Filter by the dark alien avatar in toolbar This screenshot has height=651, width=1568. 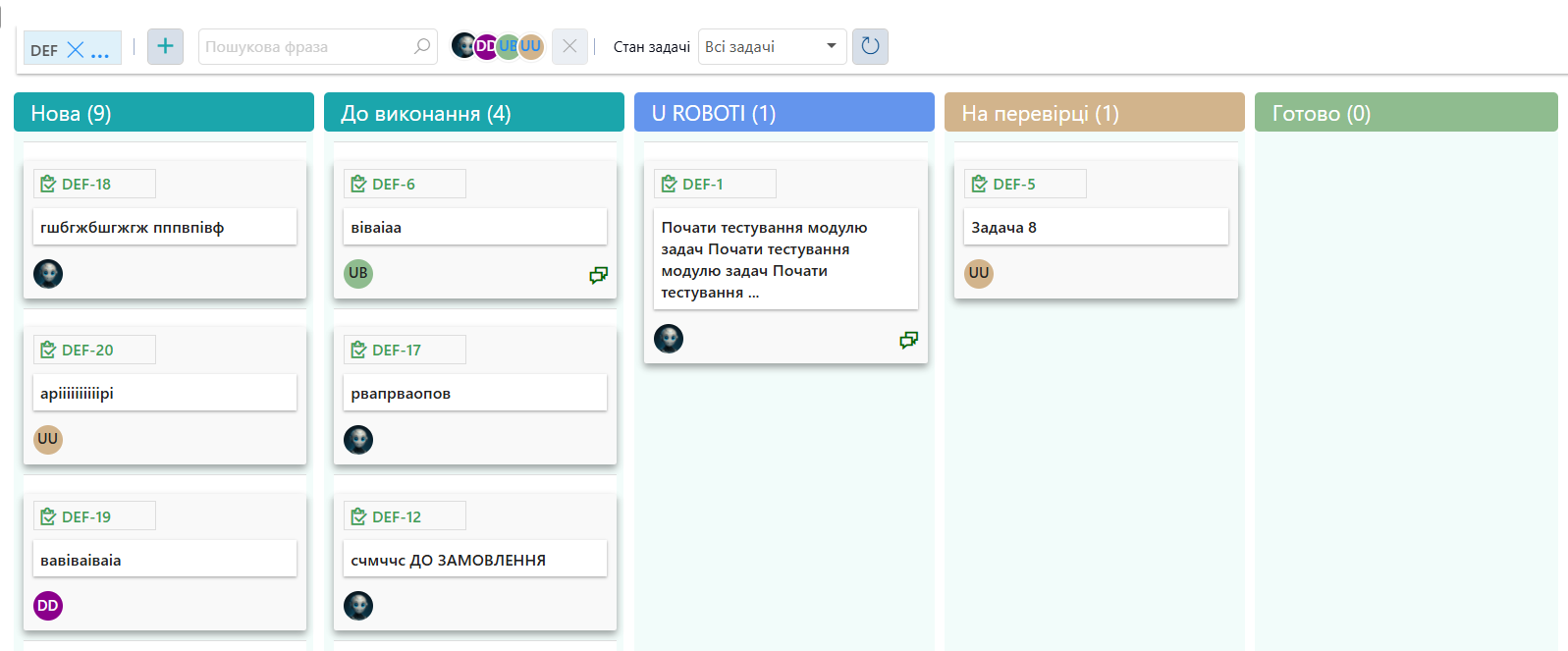point(463,45)
